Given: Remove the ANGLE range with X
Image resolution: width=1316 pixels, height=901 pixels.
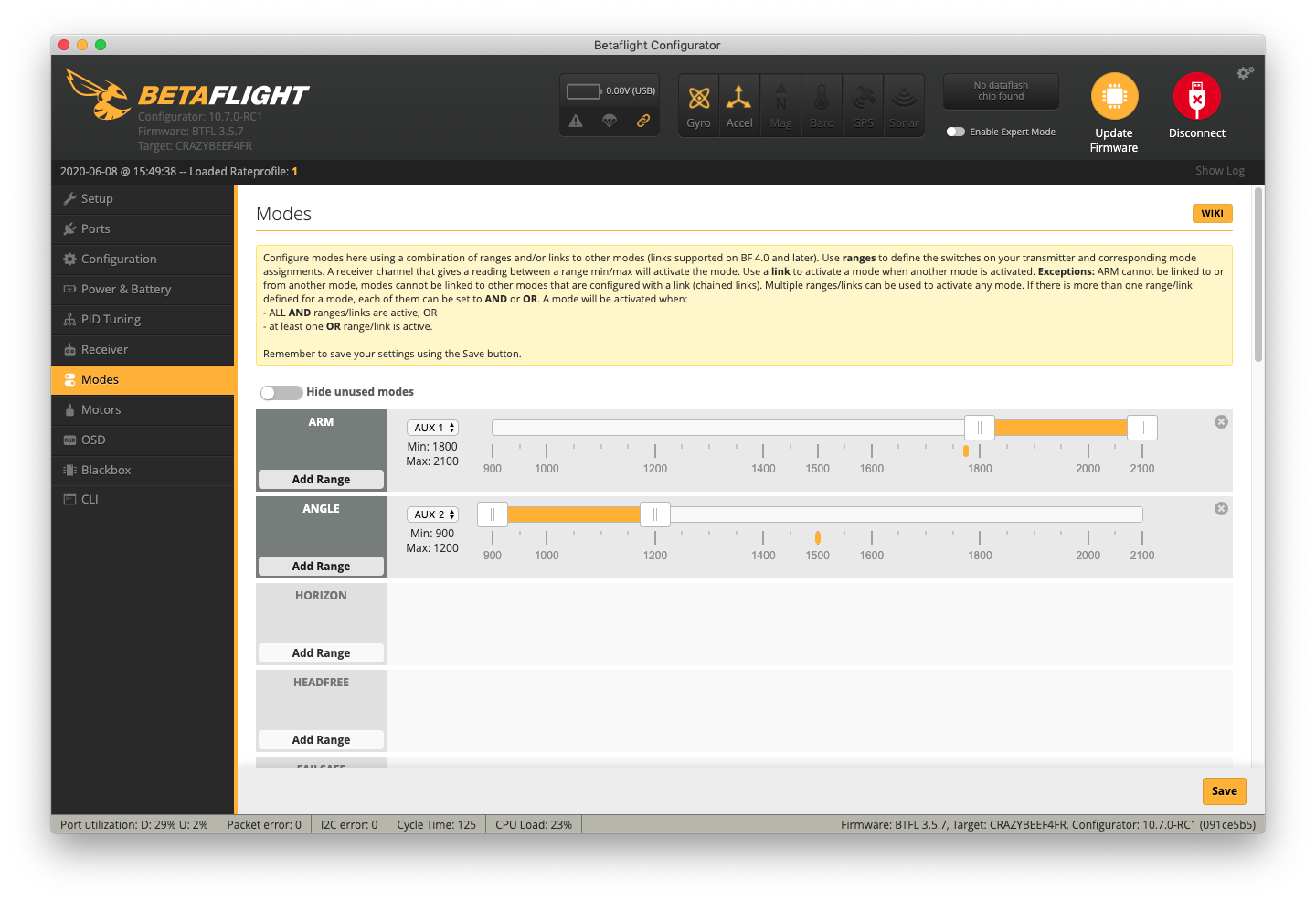Looking at the screenshot, I should pos(1221,508).
